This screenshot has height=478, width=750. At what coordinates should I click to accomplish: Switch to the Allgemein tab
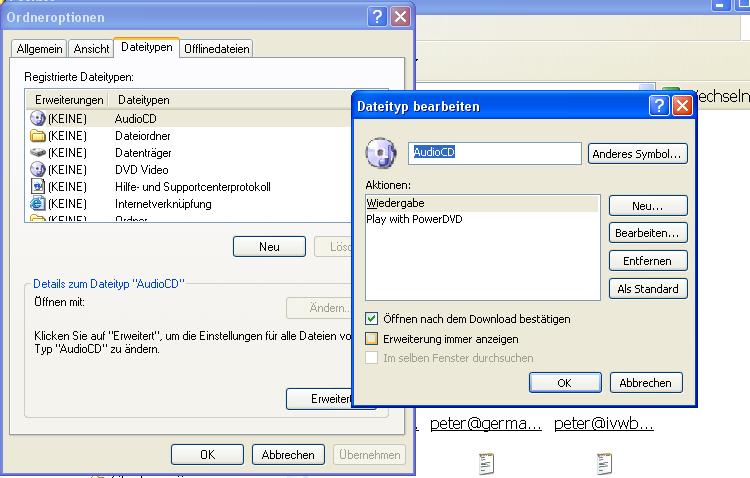[x=40, y=48]
